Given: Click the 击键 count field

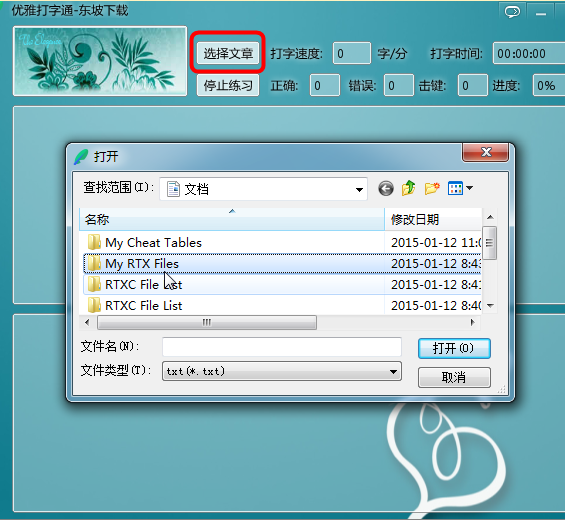Looking at the screenshot, I should coord(473,85).
